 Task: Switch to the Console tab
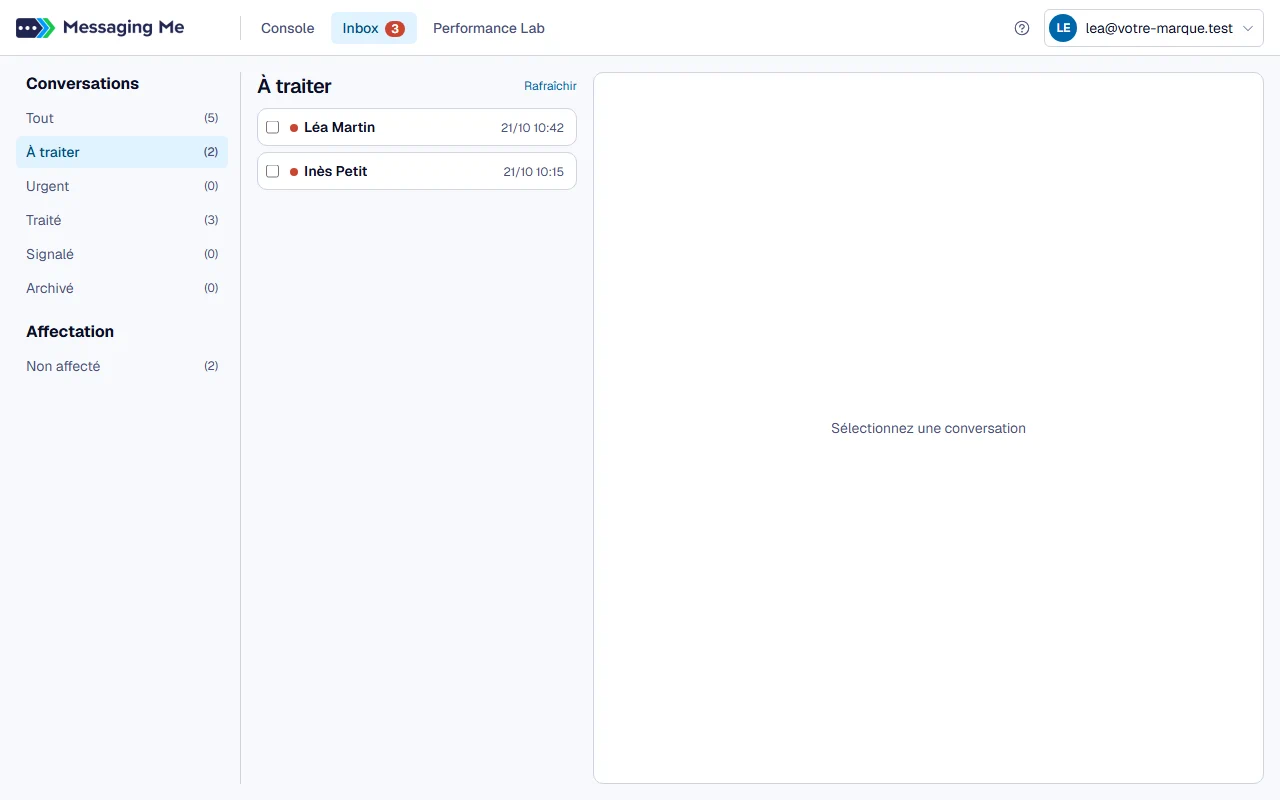288,28
